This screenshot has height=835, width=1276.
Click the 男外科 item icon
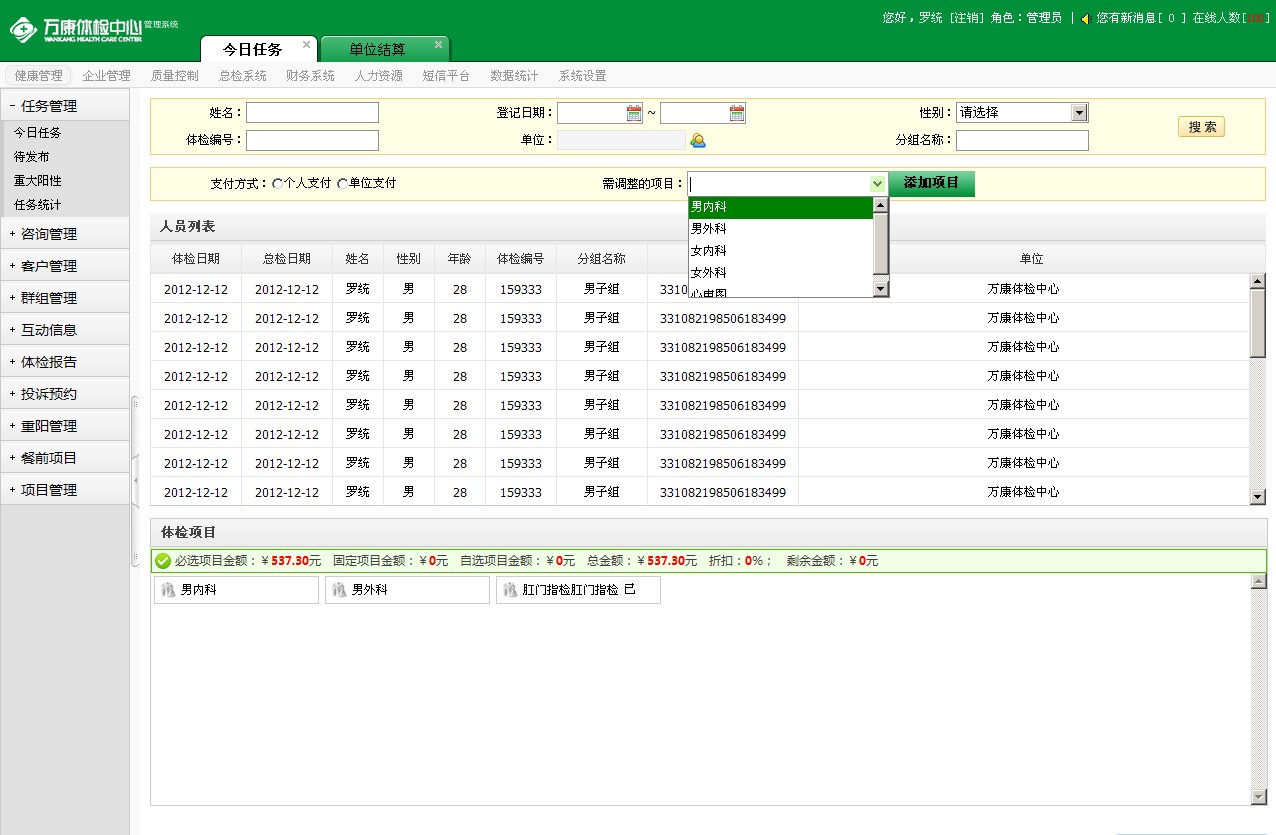pyautogui.click(x=339, y=590)
